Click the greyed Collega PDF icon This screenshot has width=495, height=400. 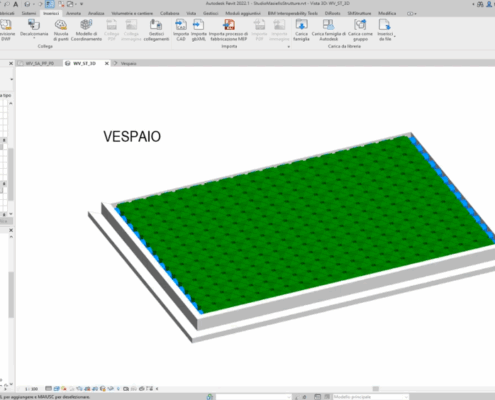[x=112, y=25]
